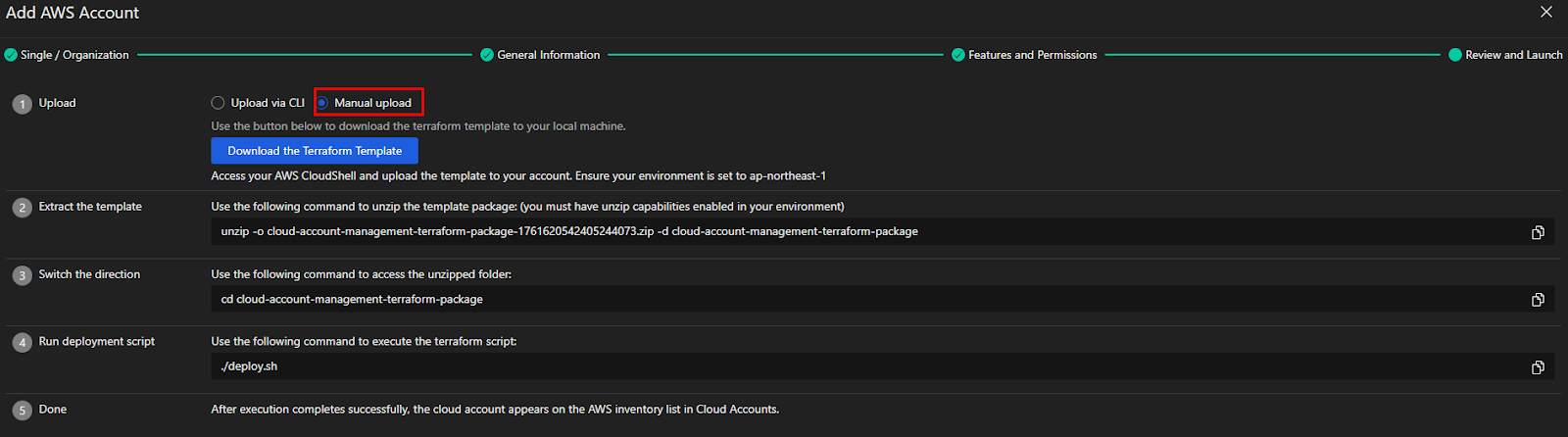The image size is (1568, 437).
Task: Copy the deploy.sh command
Action: pos(1538,367)
